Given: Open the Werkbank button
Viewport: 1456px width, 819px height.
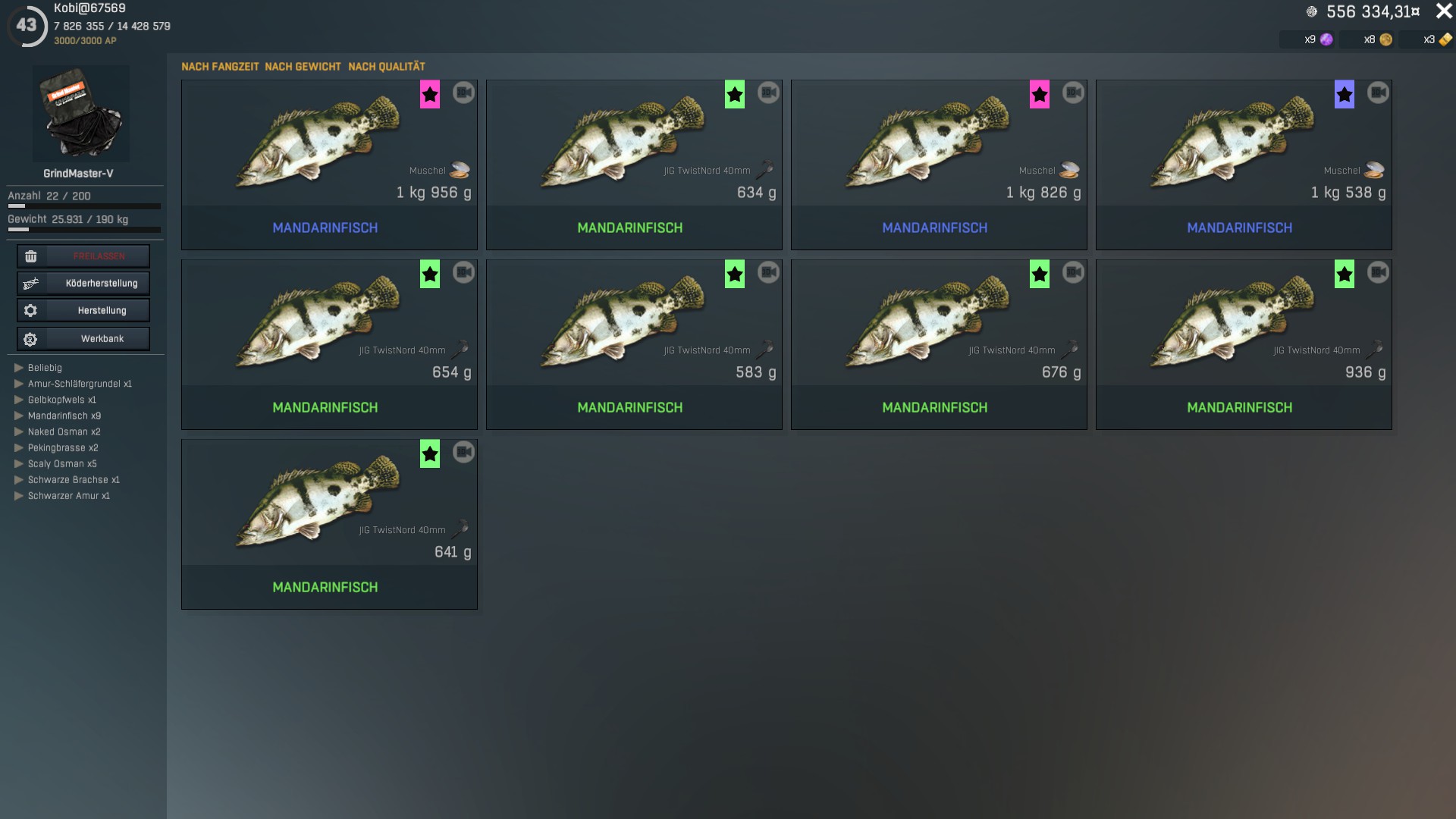Looking at the screenshot, I should 83,339.
